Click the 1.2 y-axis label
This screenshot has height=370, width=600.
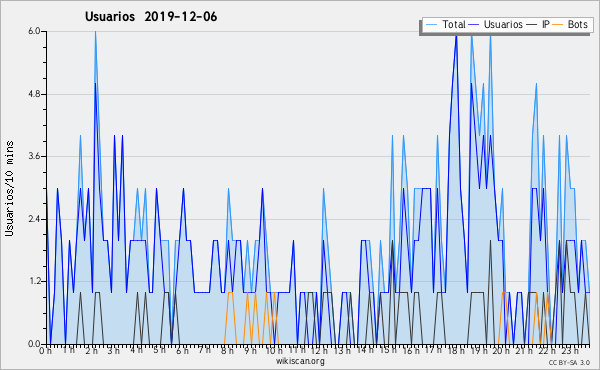pyautogui.click(x=34, y=281)
